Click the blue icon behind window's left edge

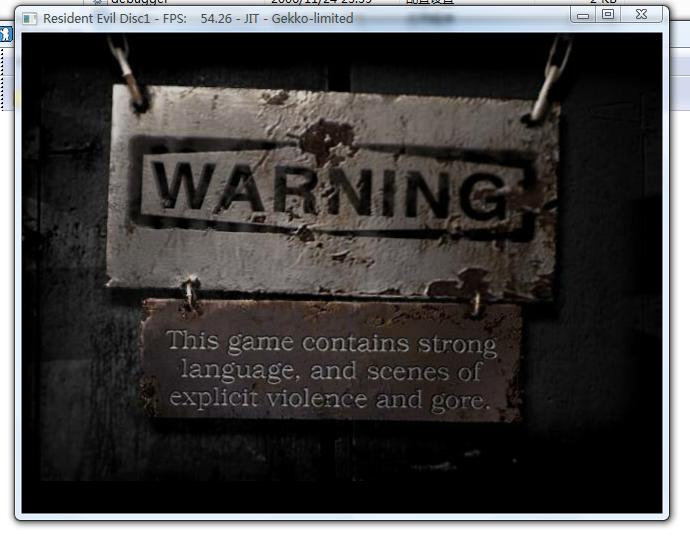[x=6, y=34]
